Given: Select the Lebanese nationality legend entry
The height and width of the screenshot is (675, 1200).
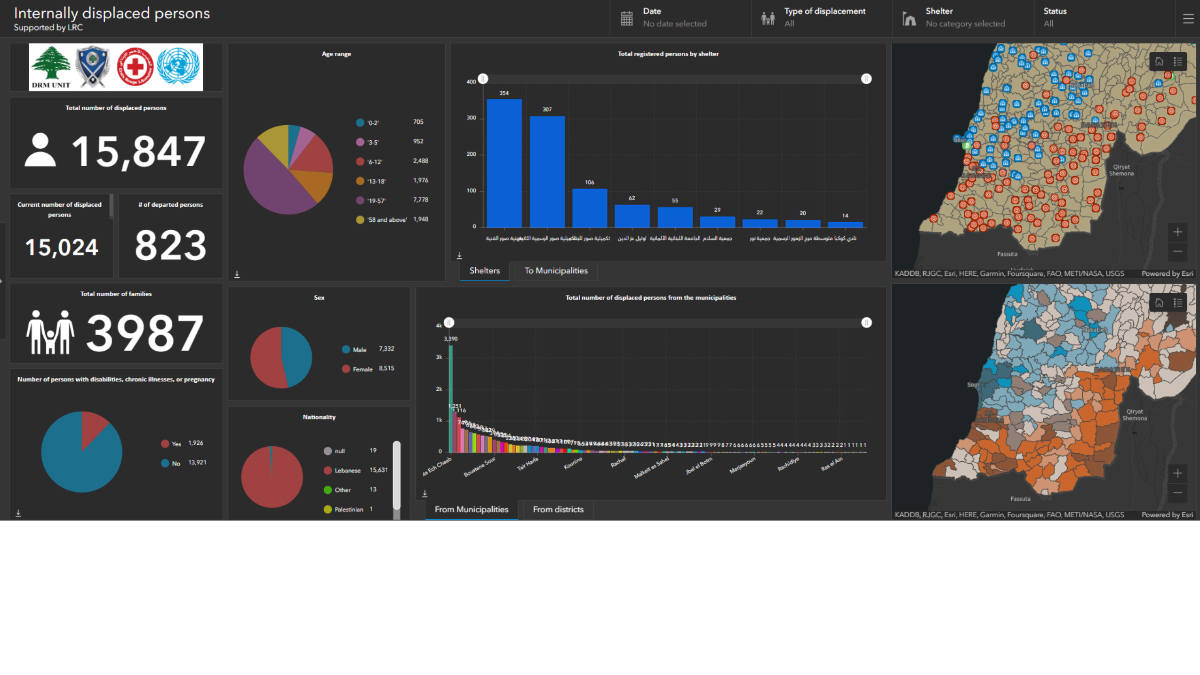Looking at the screenshot, I should tap(356, 470).
